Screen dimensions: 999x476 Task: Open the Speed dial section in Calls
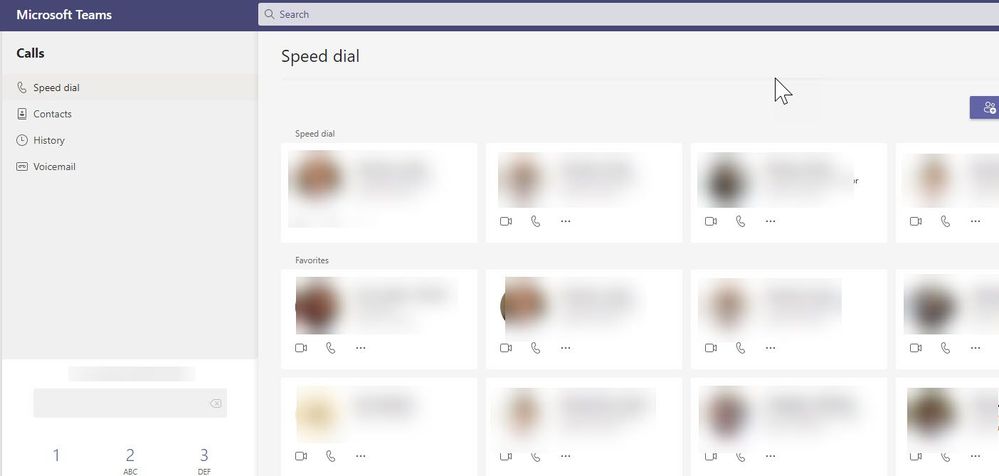coord(129,88)
